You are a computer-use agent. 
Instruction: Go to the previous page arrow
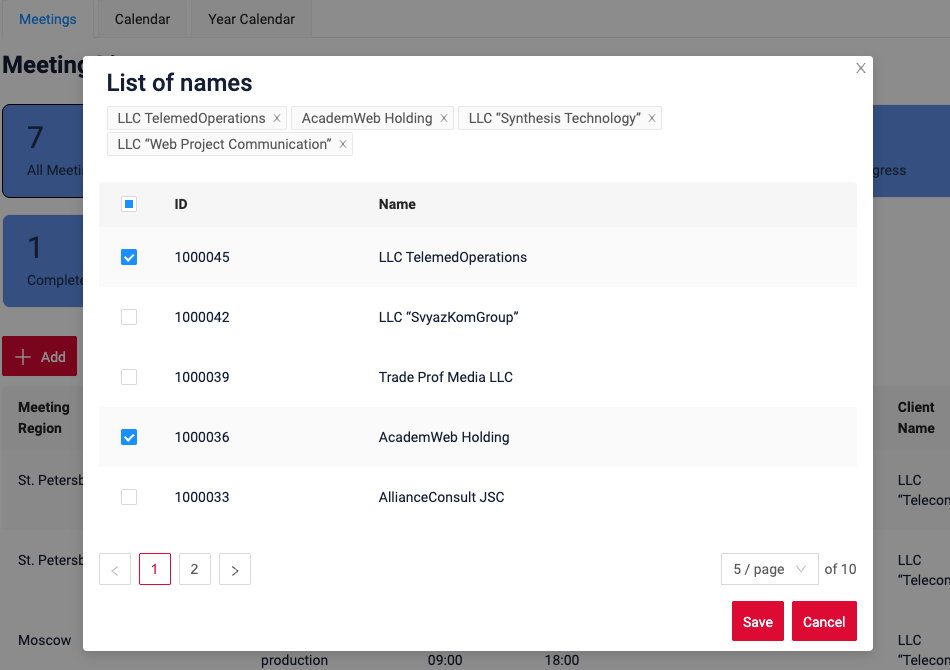click(115, 569)
